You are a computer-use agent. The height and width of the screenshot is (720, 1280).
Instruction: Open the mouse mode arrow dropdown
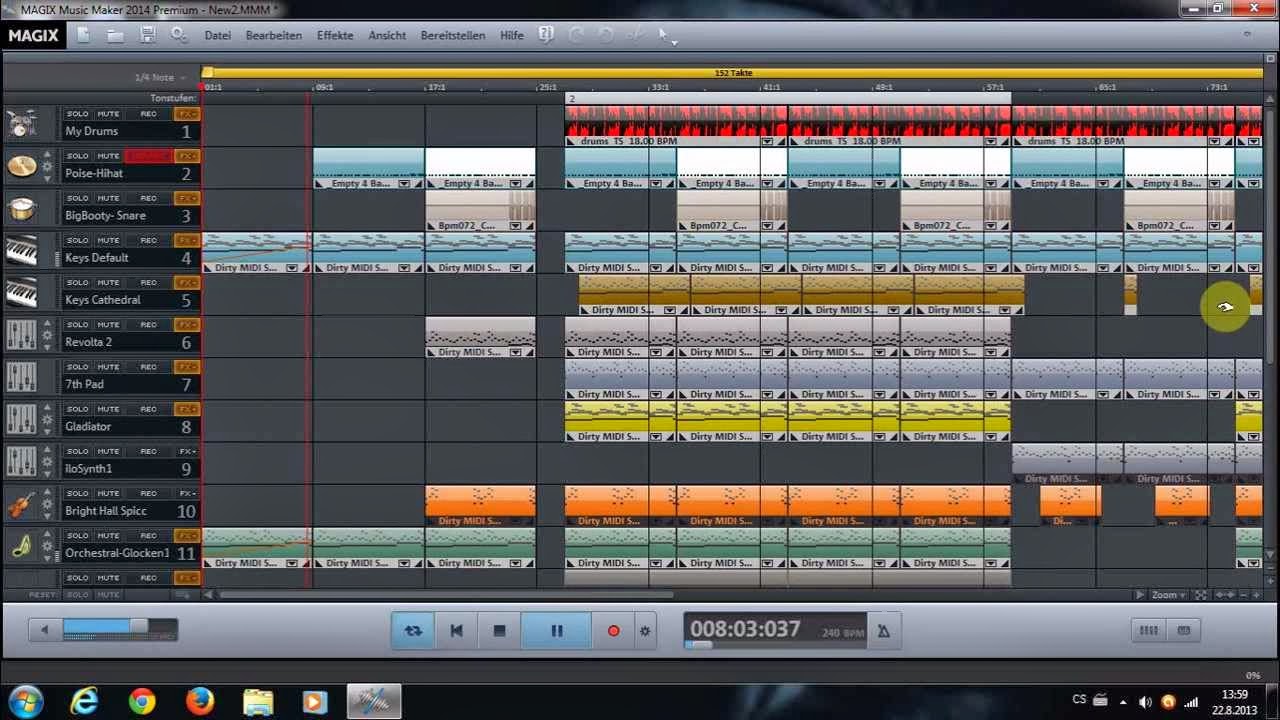[x=666, y=36]
